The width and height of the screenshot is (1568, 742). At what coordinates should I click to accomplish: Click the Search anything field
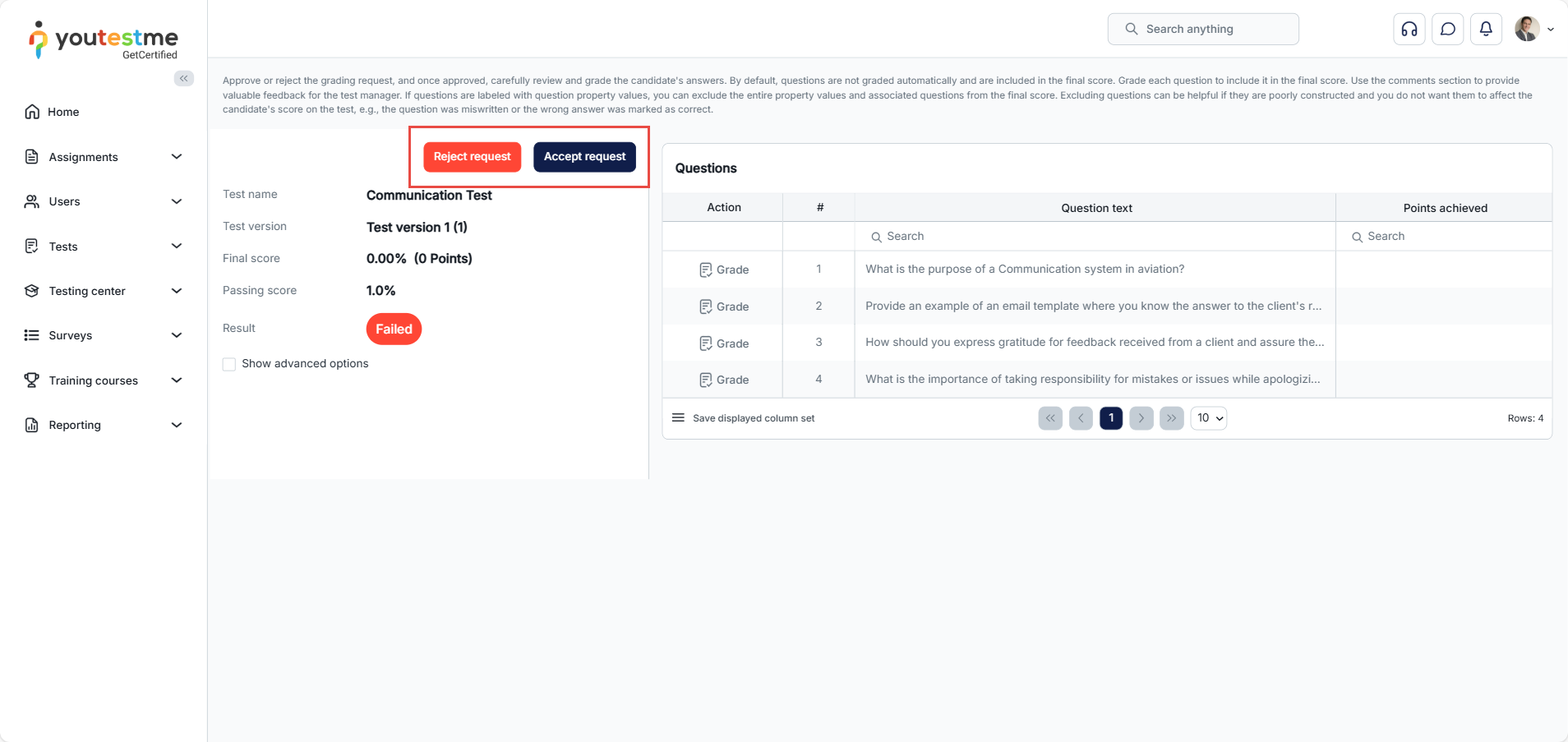(x=1202, y=30)
